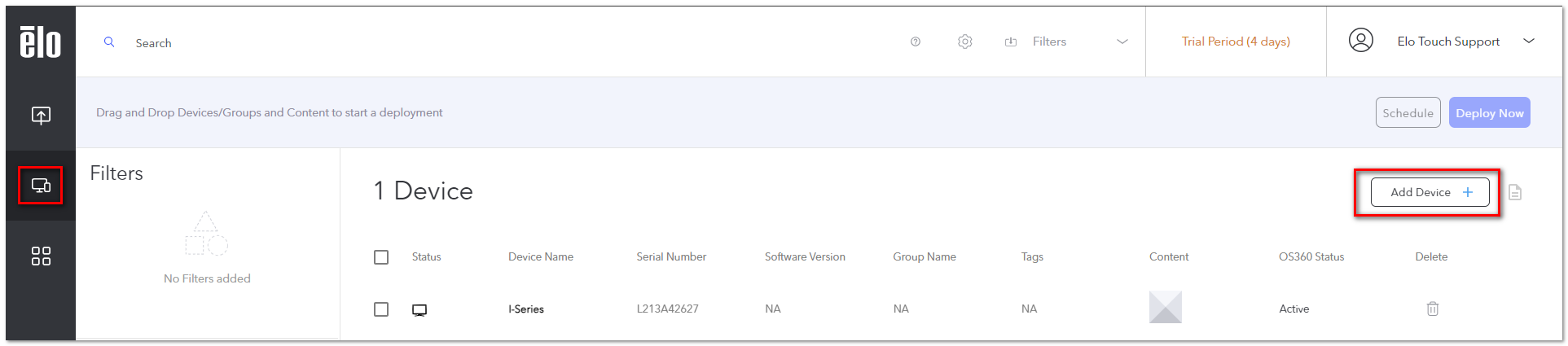Click the user profile avatar icon
Screen dimensions: 1568x346
1361,40
